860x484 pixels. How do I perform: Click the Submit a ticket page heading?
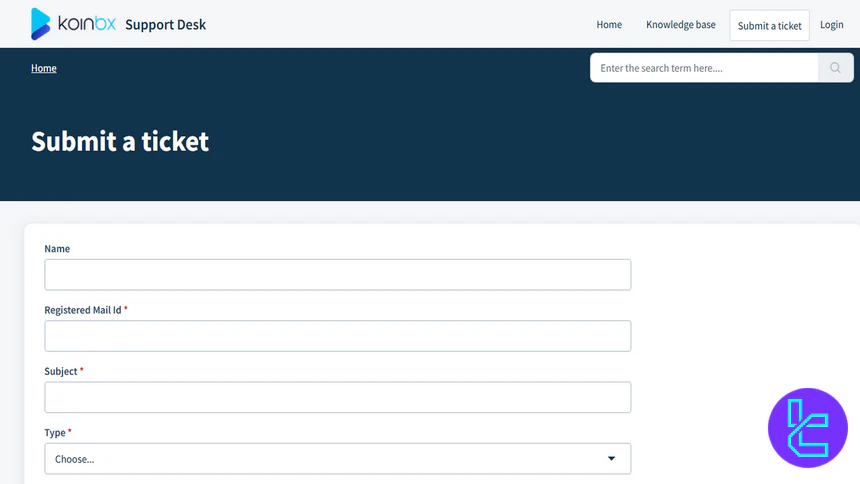(x=120, y=141)
